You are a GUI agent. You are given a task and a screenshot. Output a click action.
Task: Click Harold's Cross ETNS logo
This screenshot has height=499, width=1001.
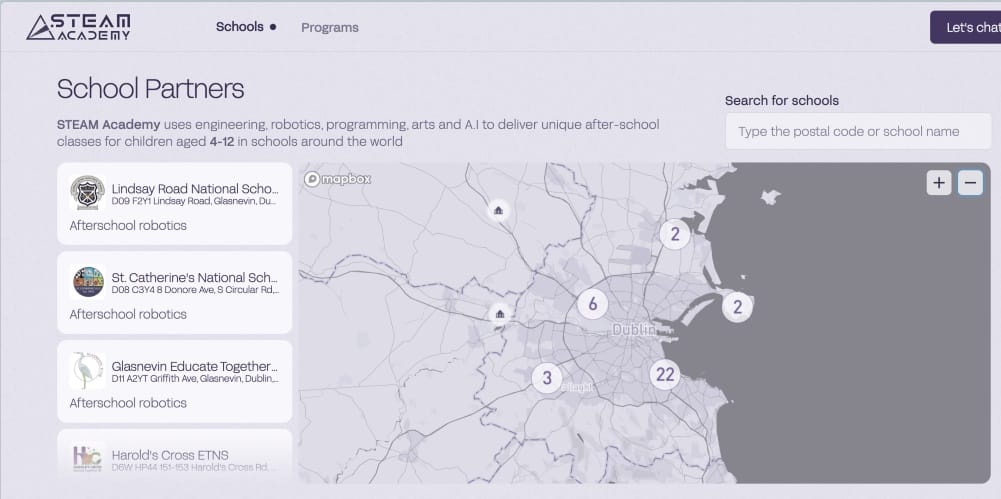pos(88,458)
